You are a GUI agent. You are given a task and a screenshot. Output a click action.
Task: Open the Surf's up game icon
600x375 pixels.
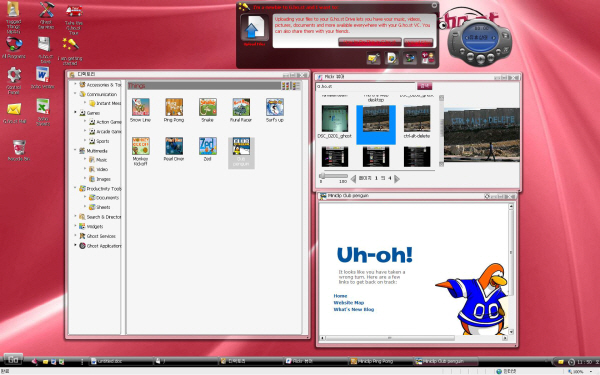(x=275, y=107)
